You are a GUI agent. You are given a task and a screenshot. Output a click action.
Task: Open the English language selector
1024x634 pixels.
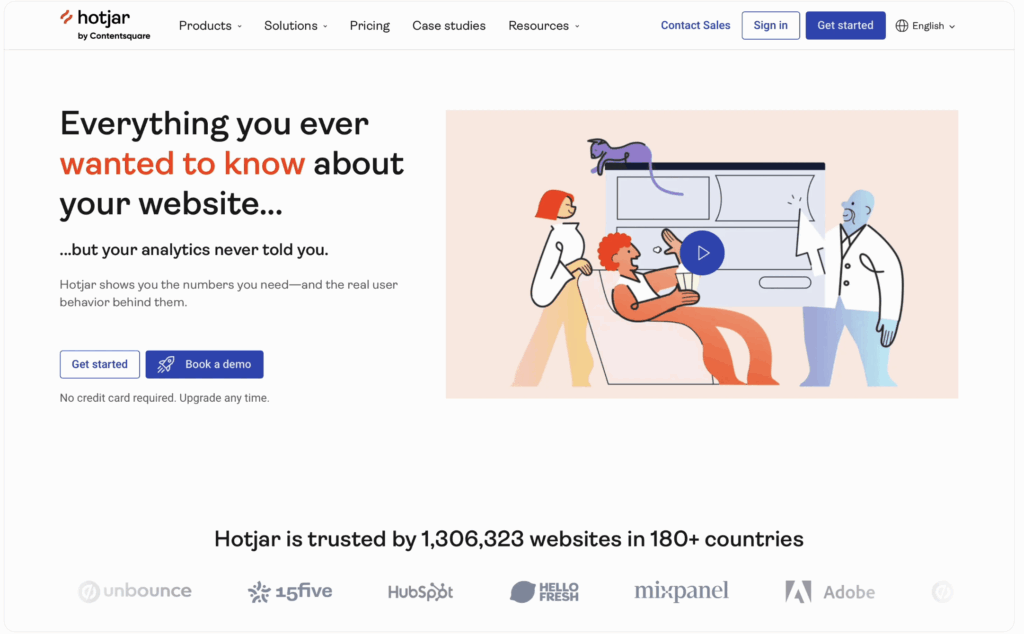pyautogui.click(x=925, y=26)
